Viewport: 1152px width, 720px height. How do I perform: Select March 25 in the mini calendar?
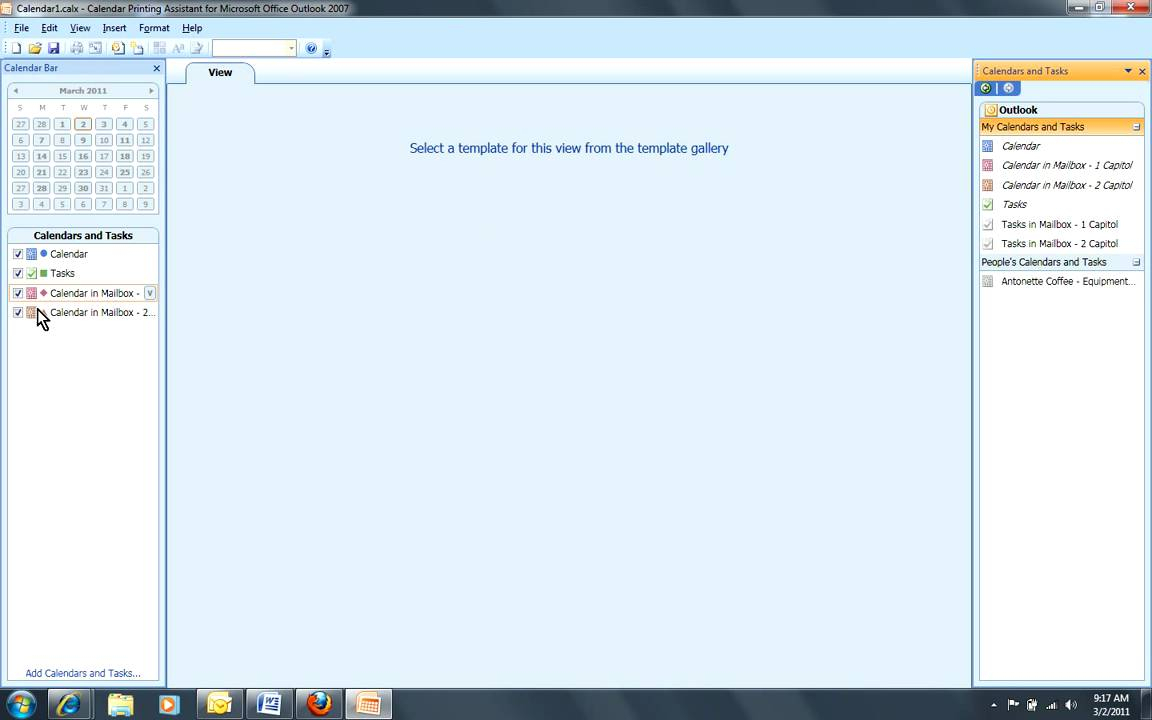pyautogui.click(x=125, y=173)
